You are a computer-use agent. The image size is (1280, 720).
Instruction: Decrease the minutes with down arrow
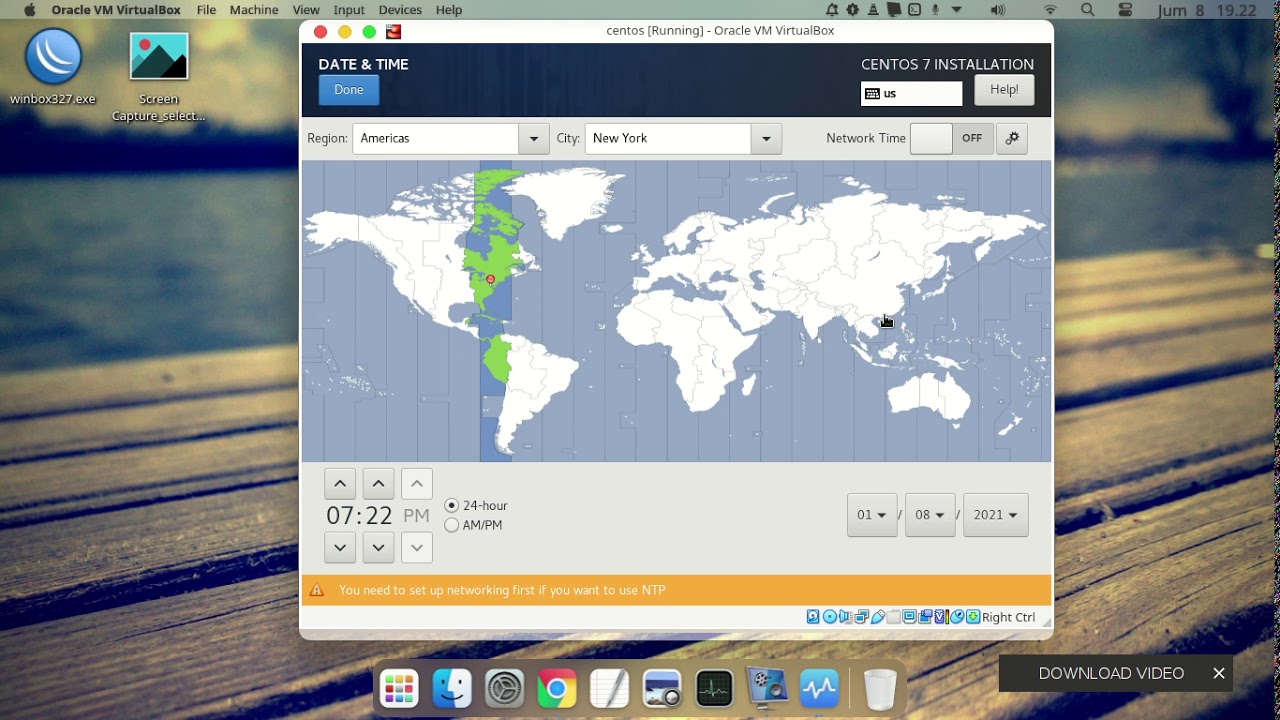[x=378, y=547]
